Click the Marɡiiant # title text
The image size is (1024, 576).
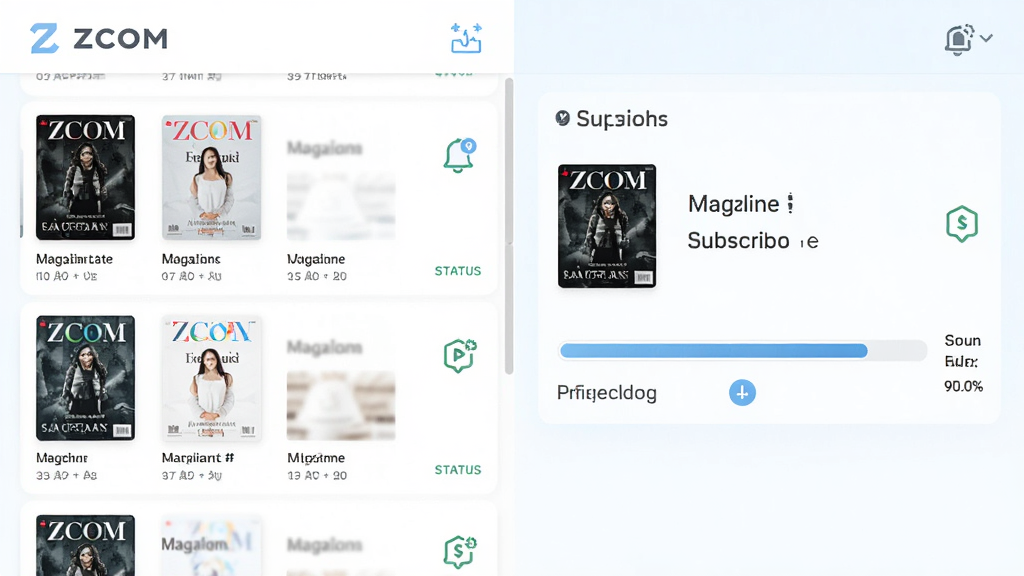(x=198, y=458)
